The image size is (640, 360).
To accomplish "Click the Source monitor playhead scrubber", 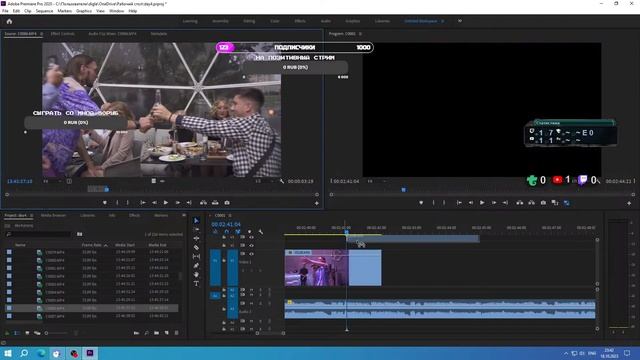I will (107, 189).
